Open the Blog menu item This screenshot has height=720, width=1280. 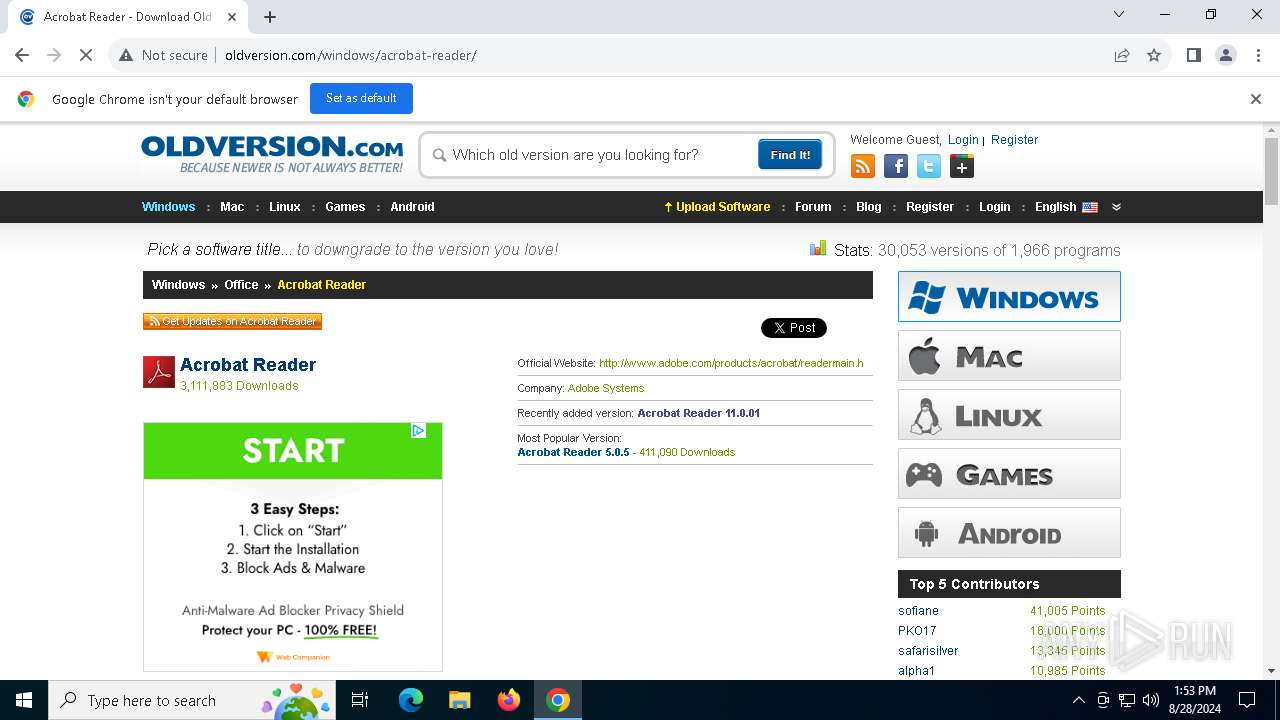869,207
